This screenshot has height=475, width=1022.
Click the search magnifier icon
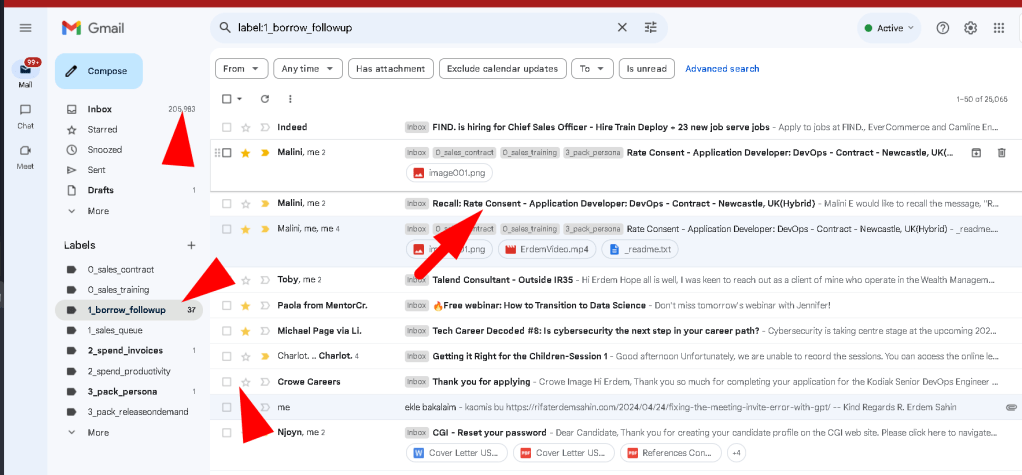(x=225, y=28)
